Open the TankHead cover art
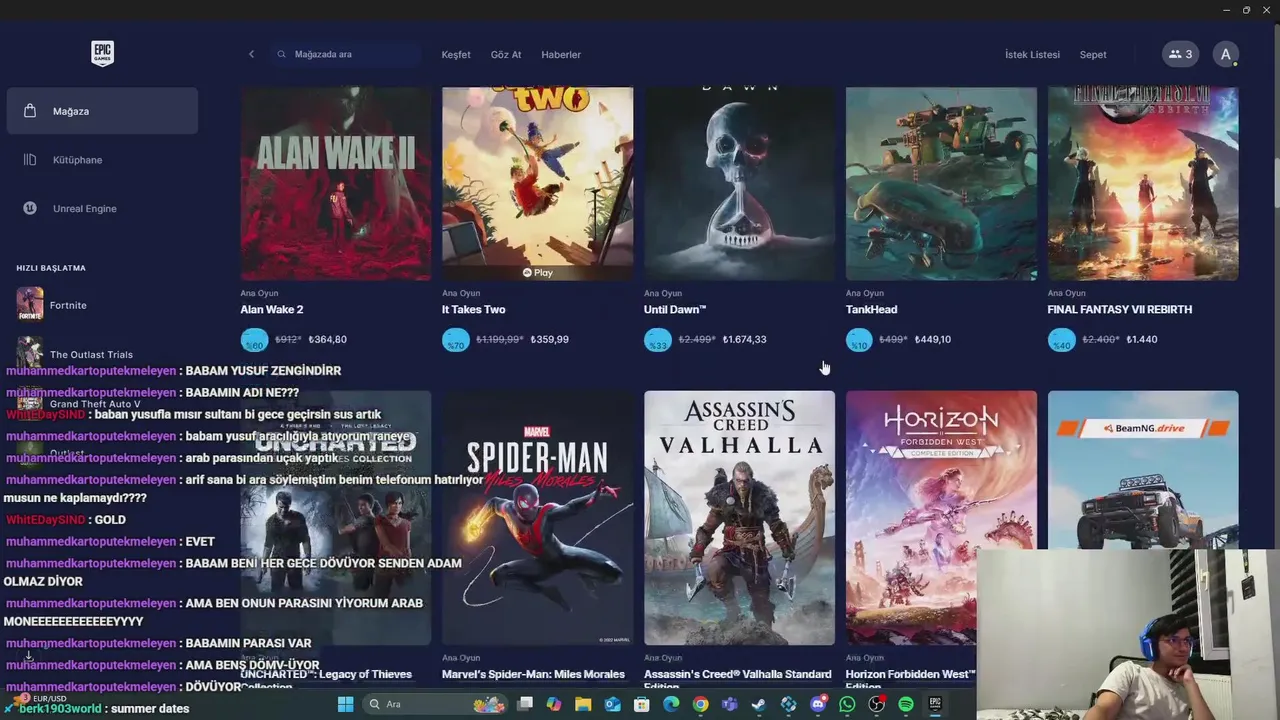This screenshot has height=720, width=1280. (941, 184)
